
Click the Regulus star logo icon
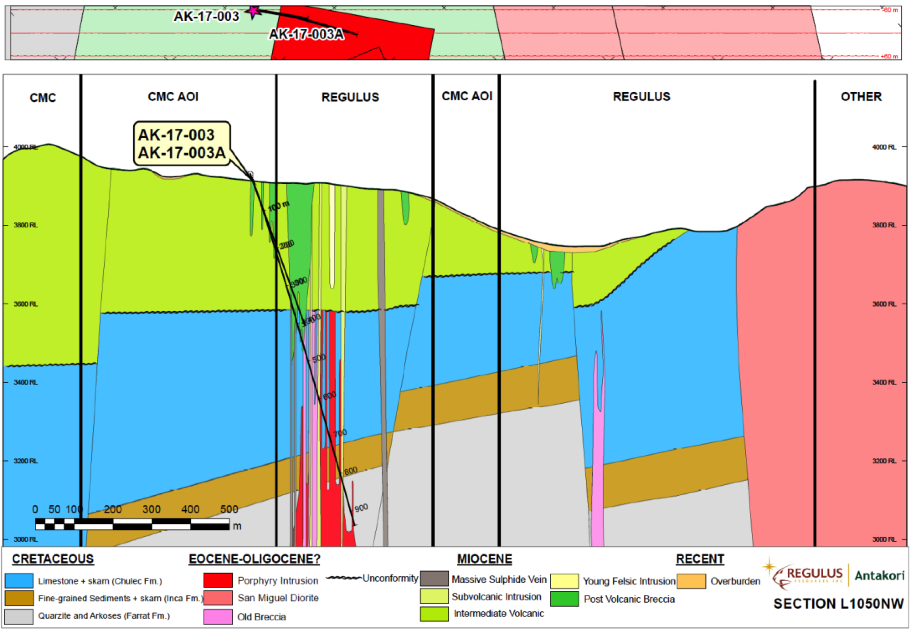coord(773,571)
